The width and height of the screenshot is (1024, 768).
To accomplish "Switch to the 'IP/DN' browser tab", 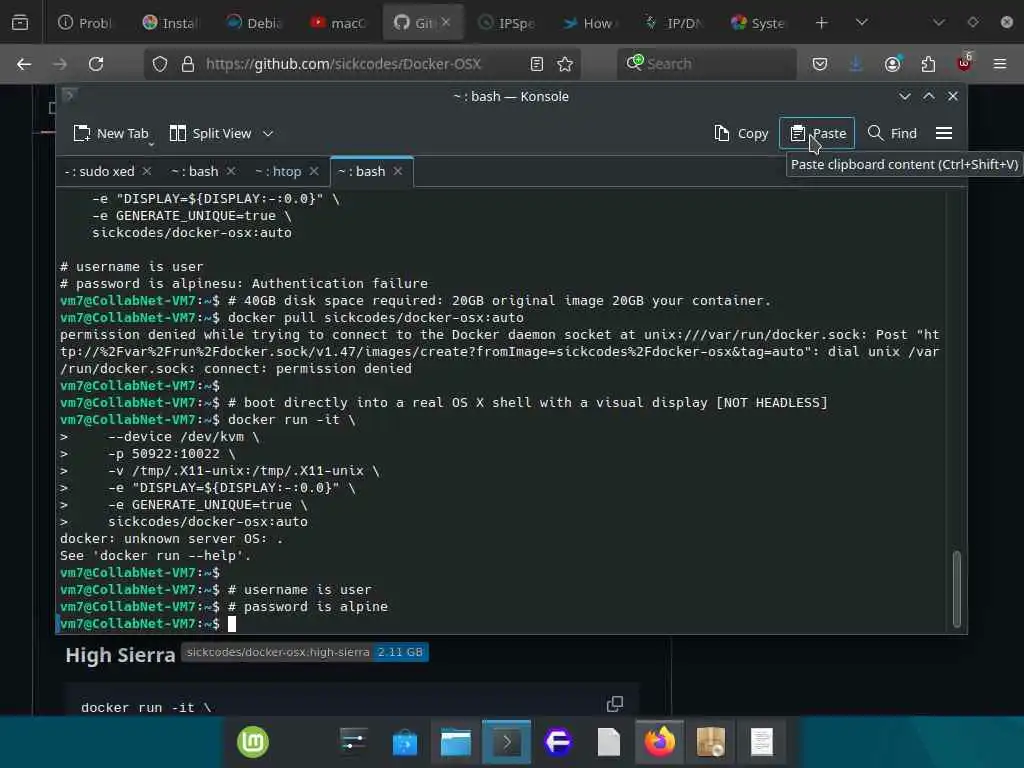I will pos(674,23).
